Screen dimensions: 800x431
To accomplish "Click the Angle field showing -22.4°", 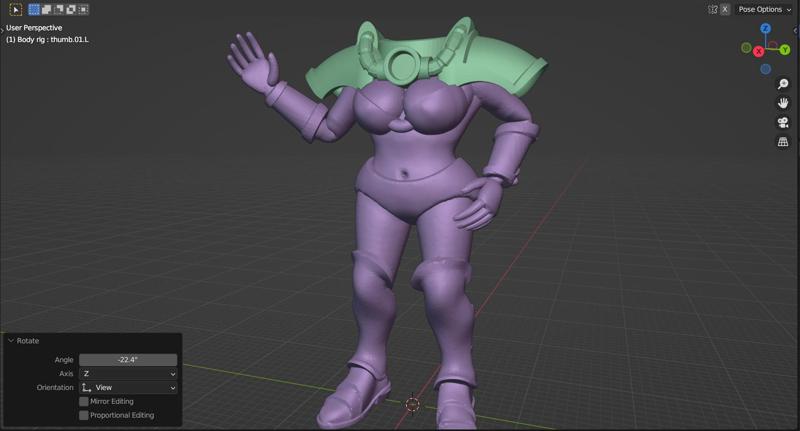I will point(128,360).
